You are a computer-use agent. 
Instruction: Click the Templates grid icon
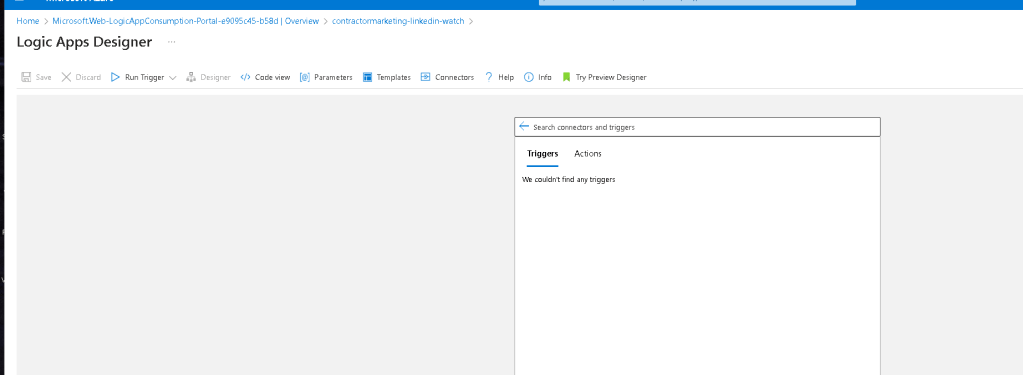point(367,77)
